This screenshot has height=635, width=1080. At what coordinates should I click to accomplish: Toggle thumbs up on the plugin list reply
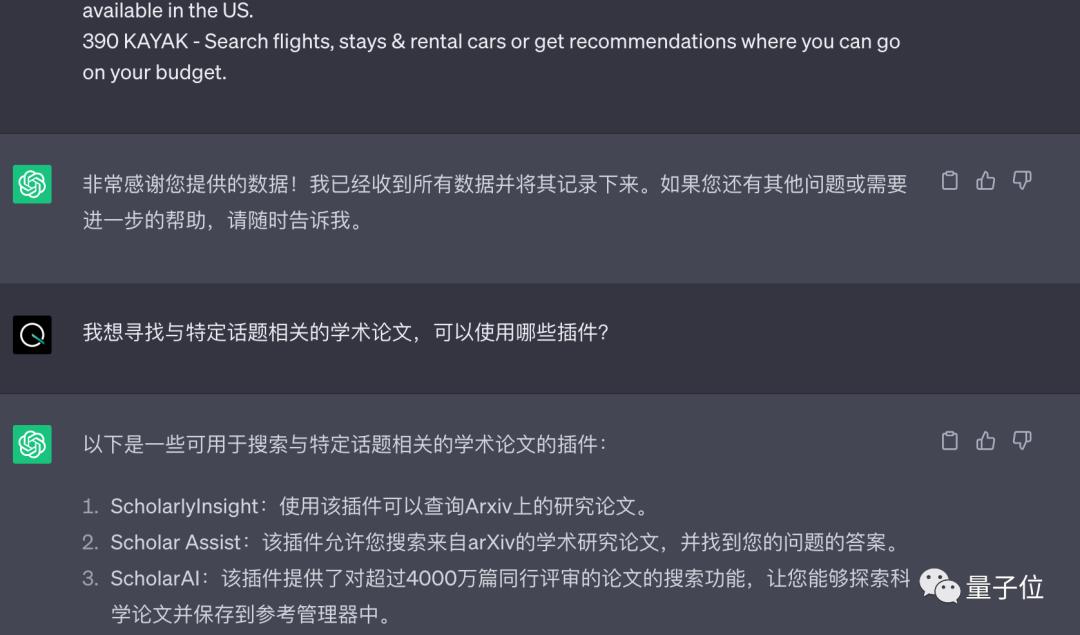point(985,440)
